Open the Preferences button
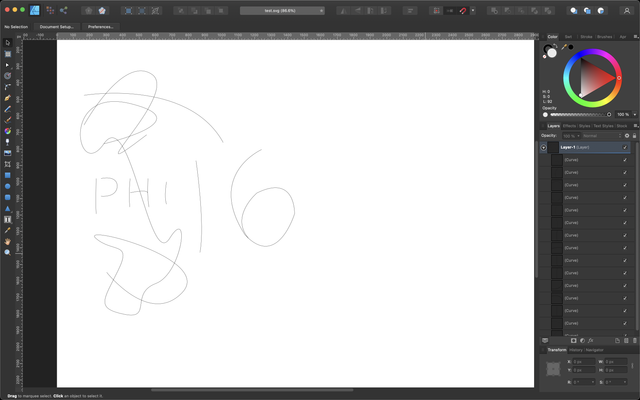Viewport: 640px width, 400px height. [100, 26]
